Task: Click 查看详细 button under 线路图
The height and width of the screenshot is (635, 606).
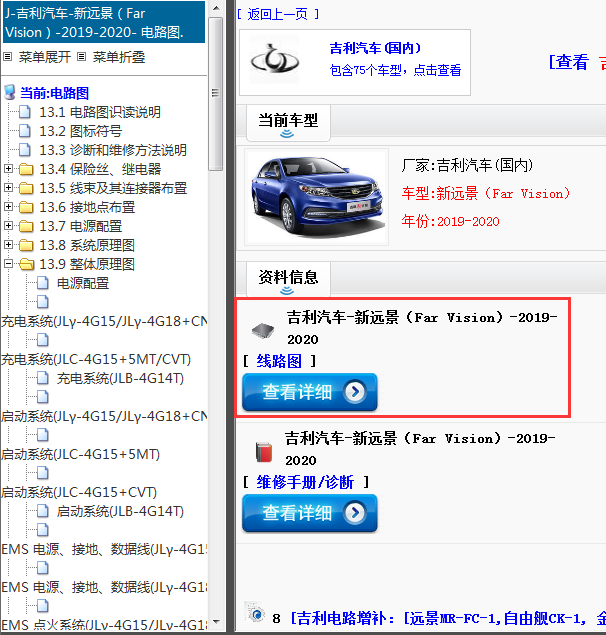Action: click(310, 392)
